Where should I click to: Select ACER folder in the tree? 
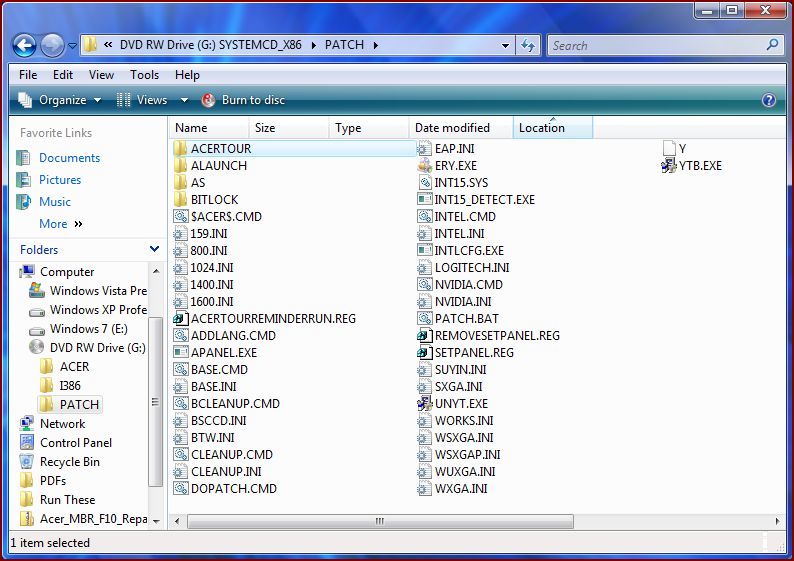(x=64, y=367)
